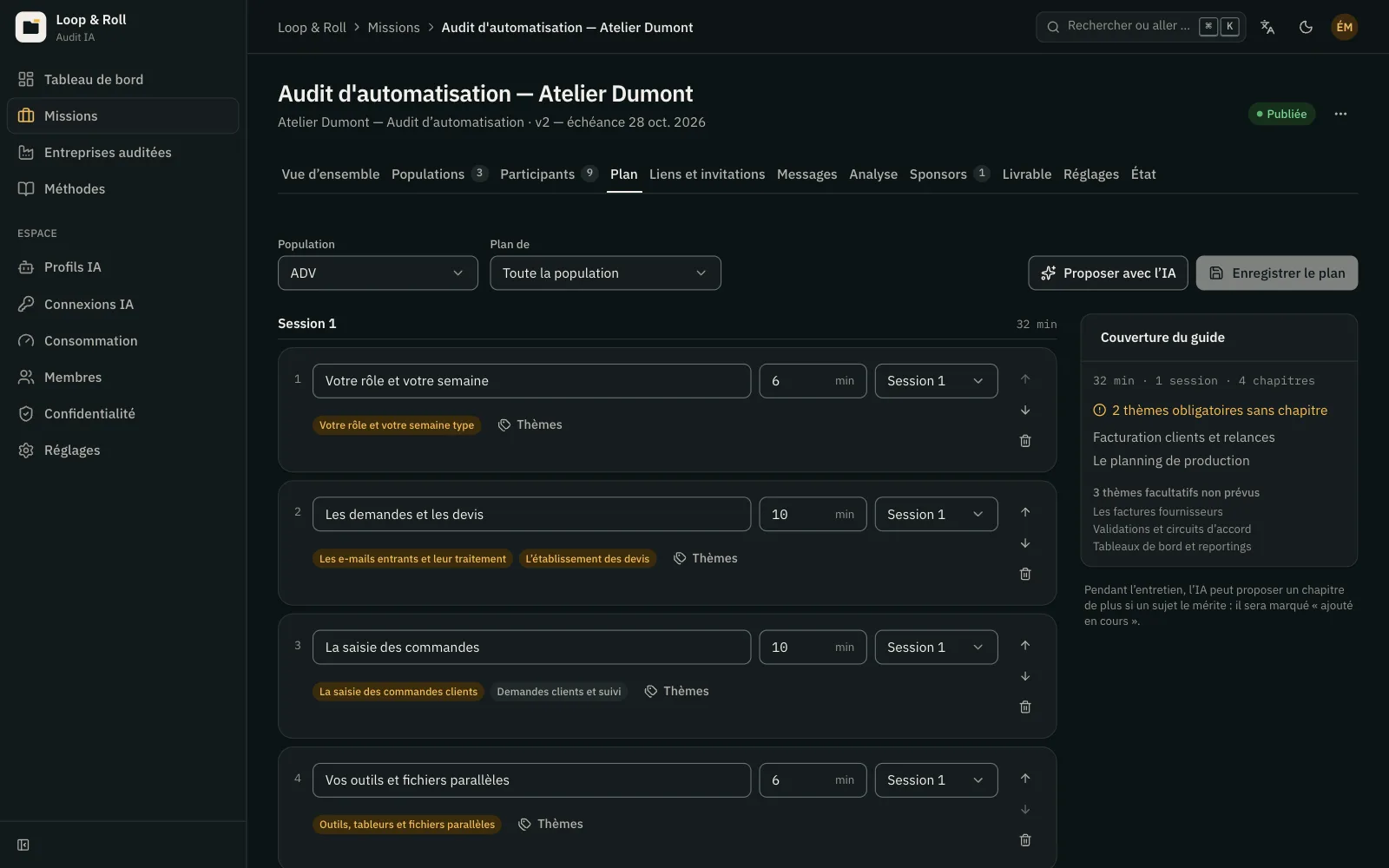Open the ÉM user avatar menu
Screen dimensions: 1389x868
click(x=1344, y=27)
